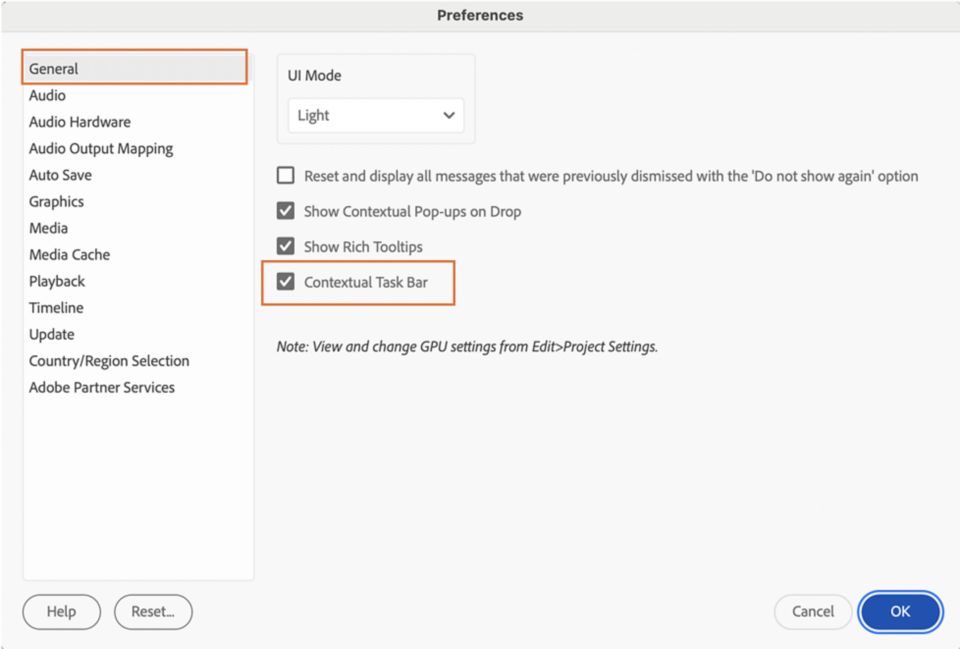Go to Graphics preferences
960x649 pixels.
(56, 201)
